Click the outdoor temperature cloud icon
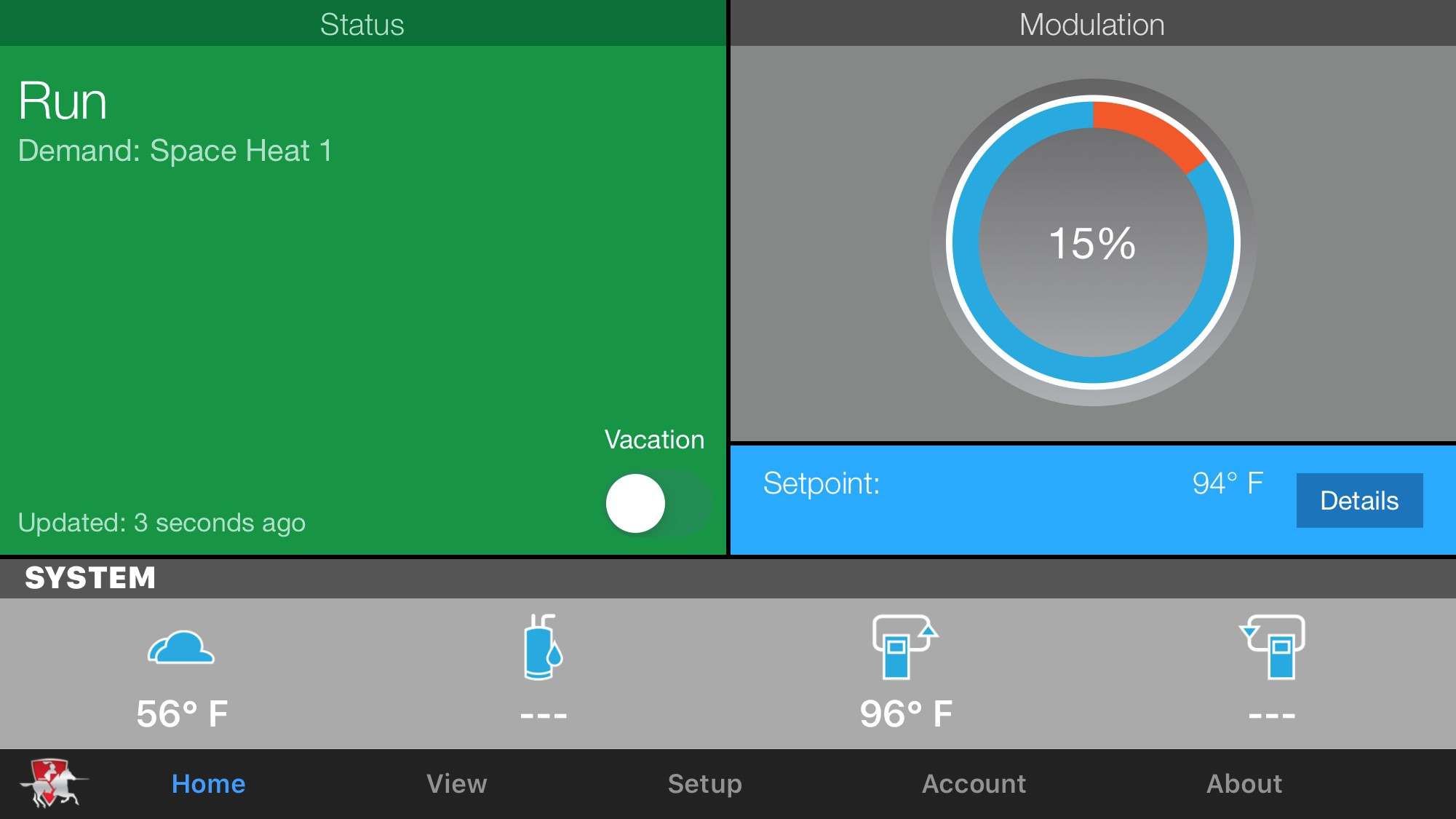The image size is (1456, 819). (181, 647)
